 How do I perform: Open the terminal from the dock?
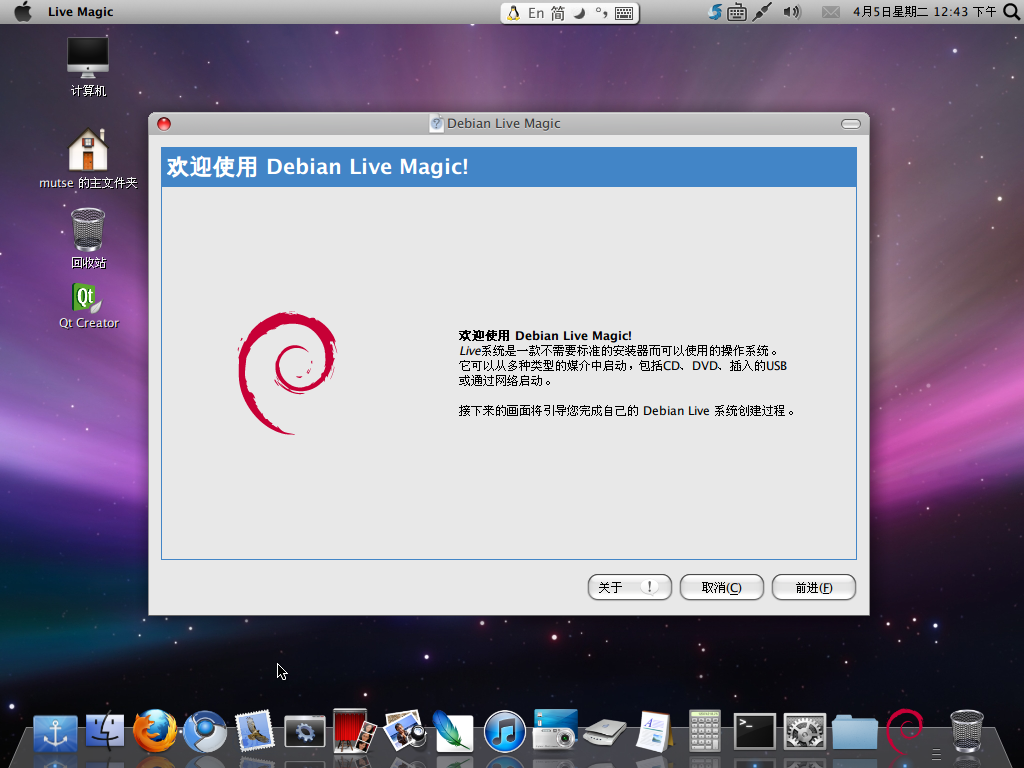[755, 731]
